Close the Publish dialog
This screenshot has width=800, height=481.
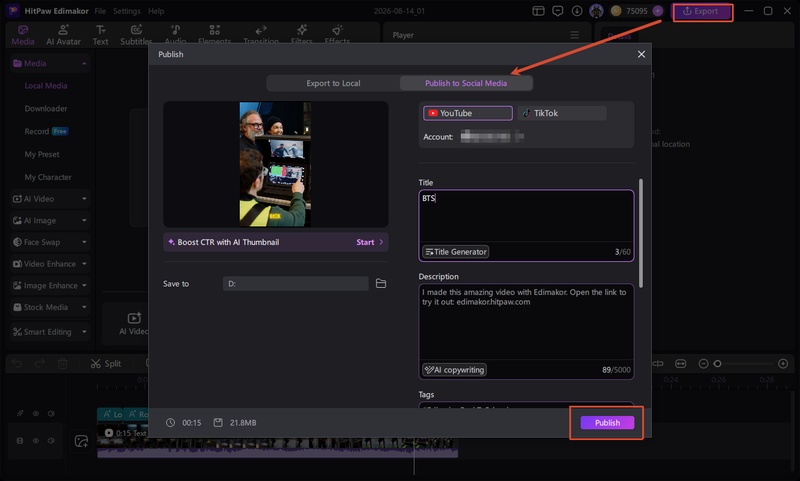click(x=641, y=54)
